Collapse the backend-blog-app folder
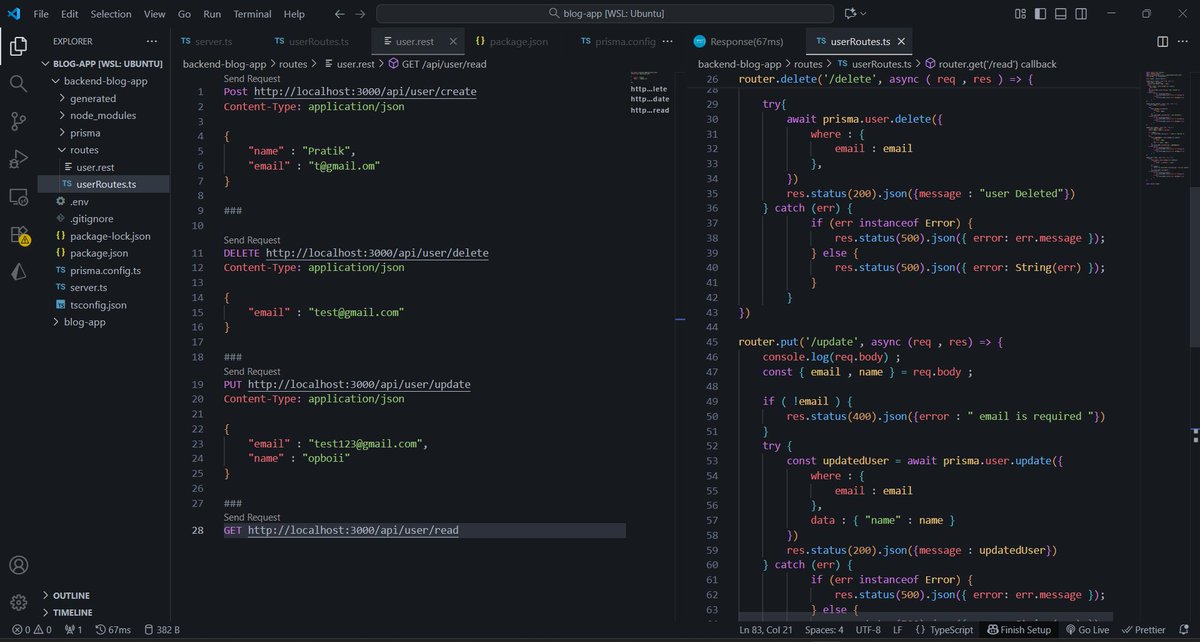Screen dimensions: 1200x642 coord(55,81)
